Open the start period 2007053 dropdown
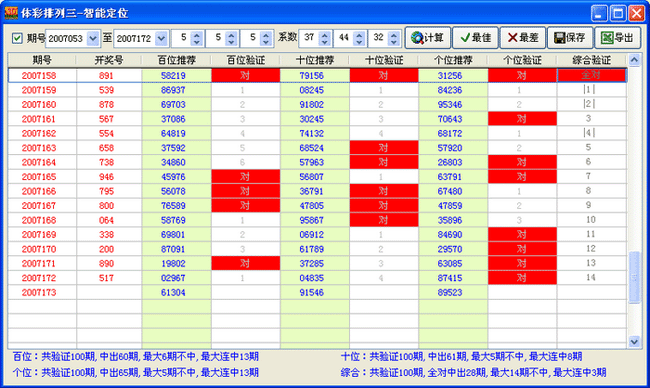The height and width of the screenshot is (388, 650). point(93,39)
